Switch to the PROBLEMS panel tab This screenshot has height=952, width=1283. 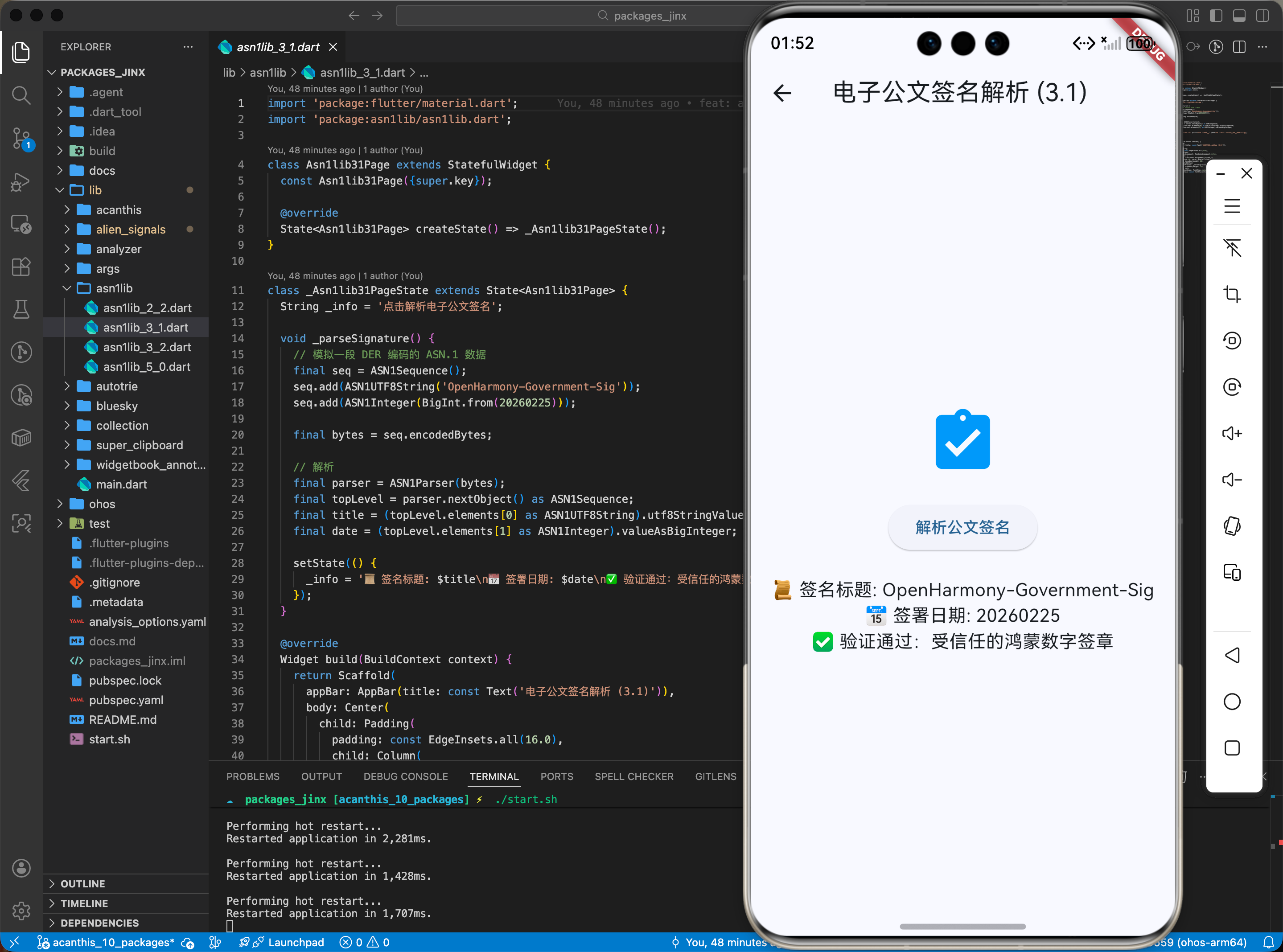(x=252, y=776)
